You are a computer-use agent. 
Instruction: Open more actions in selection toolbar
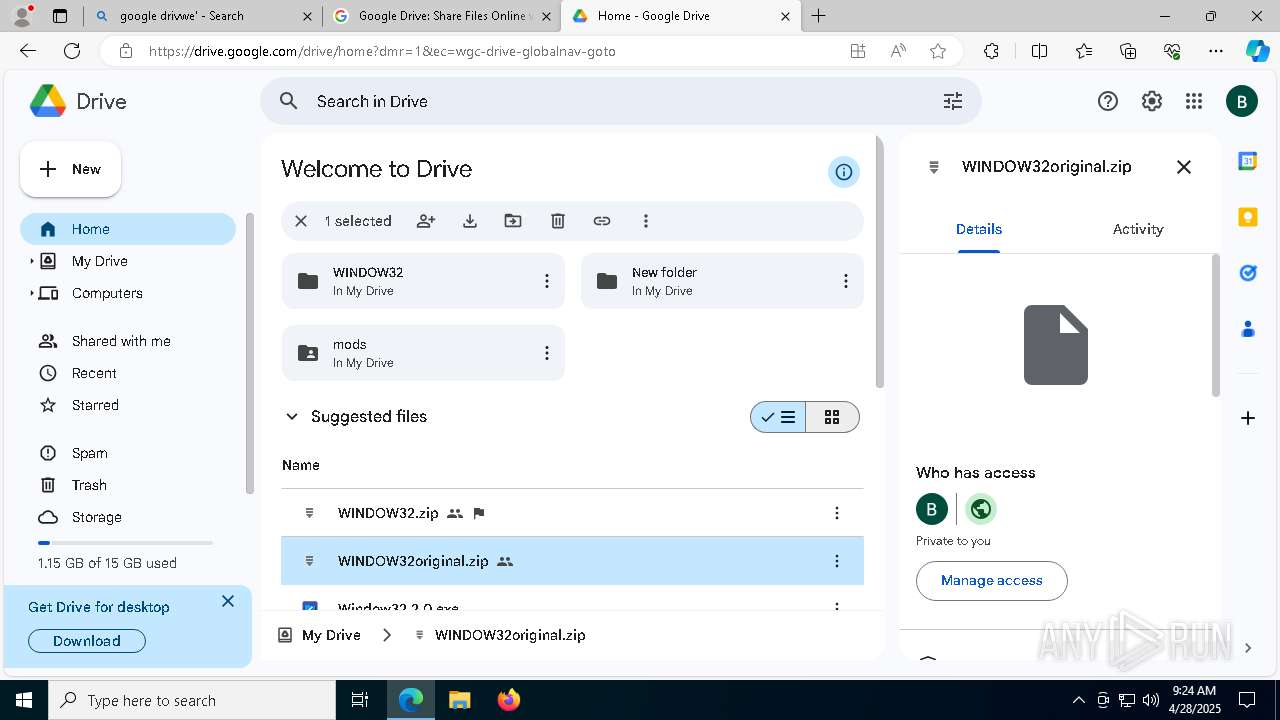click(x=646, y=221)
